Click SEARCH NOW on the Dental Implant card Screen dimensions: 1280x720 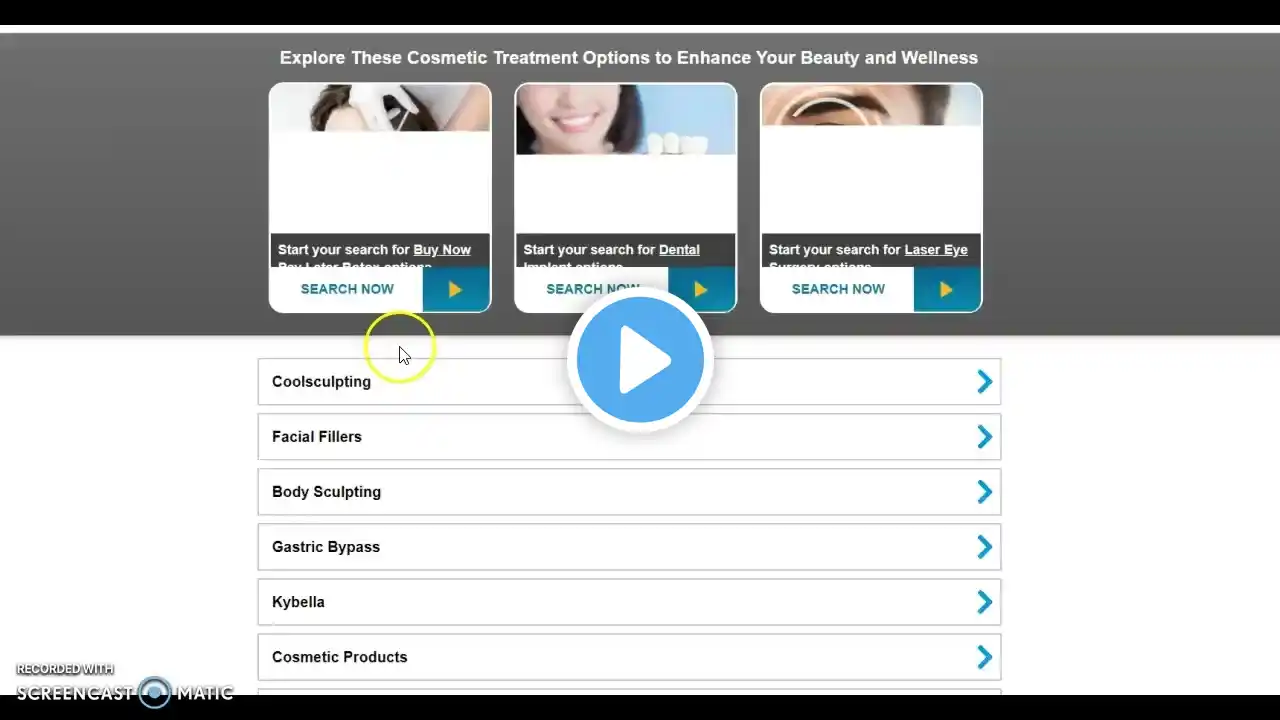(593, 289)
